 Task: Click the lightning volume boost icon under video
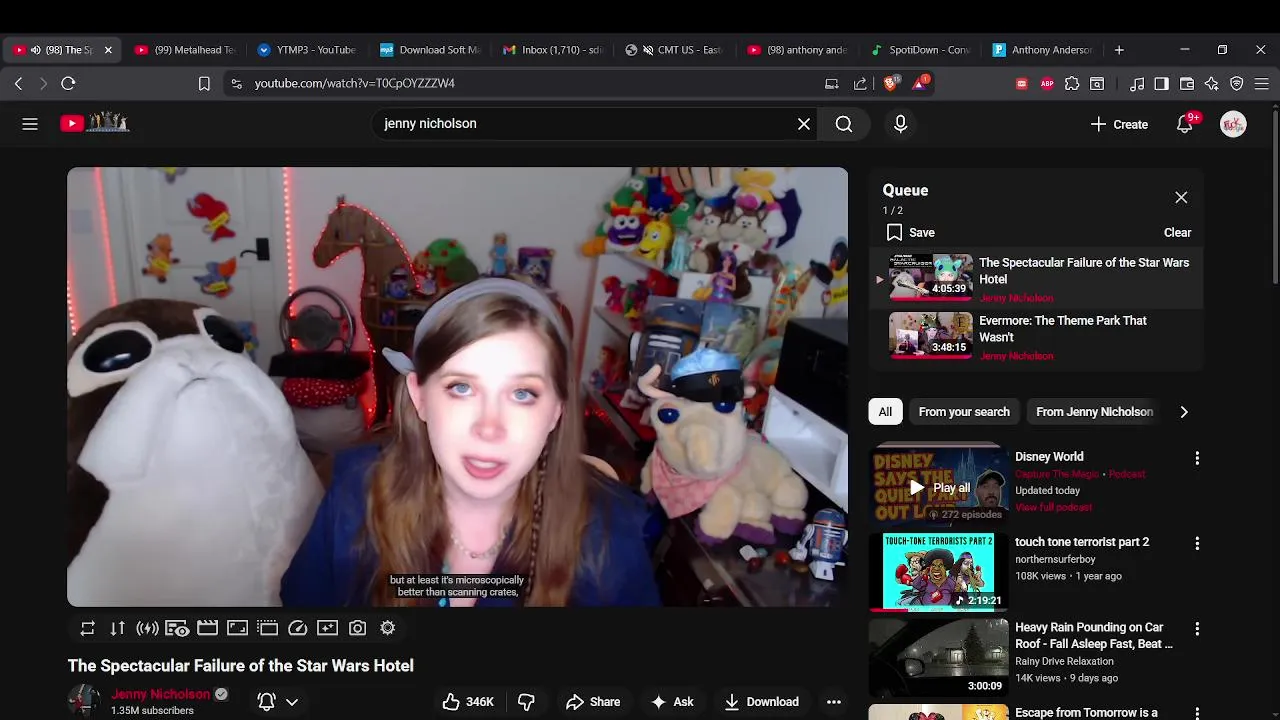click(x=147, y=628)
